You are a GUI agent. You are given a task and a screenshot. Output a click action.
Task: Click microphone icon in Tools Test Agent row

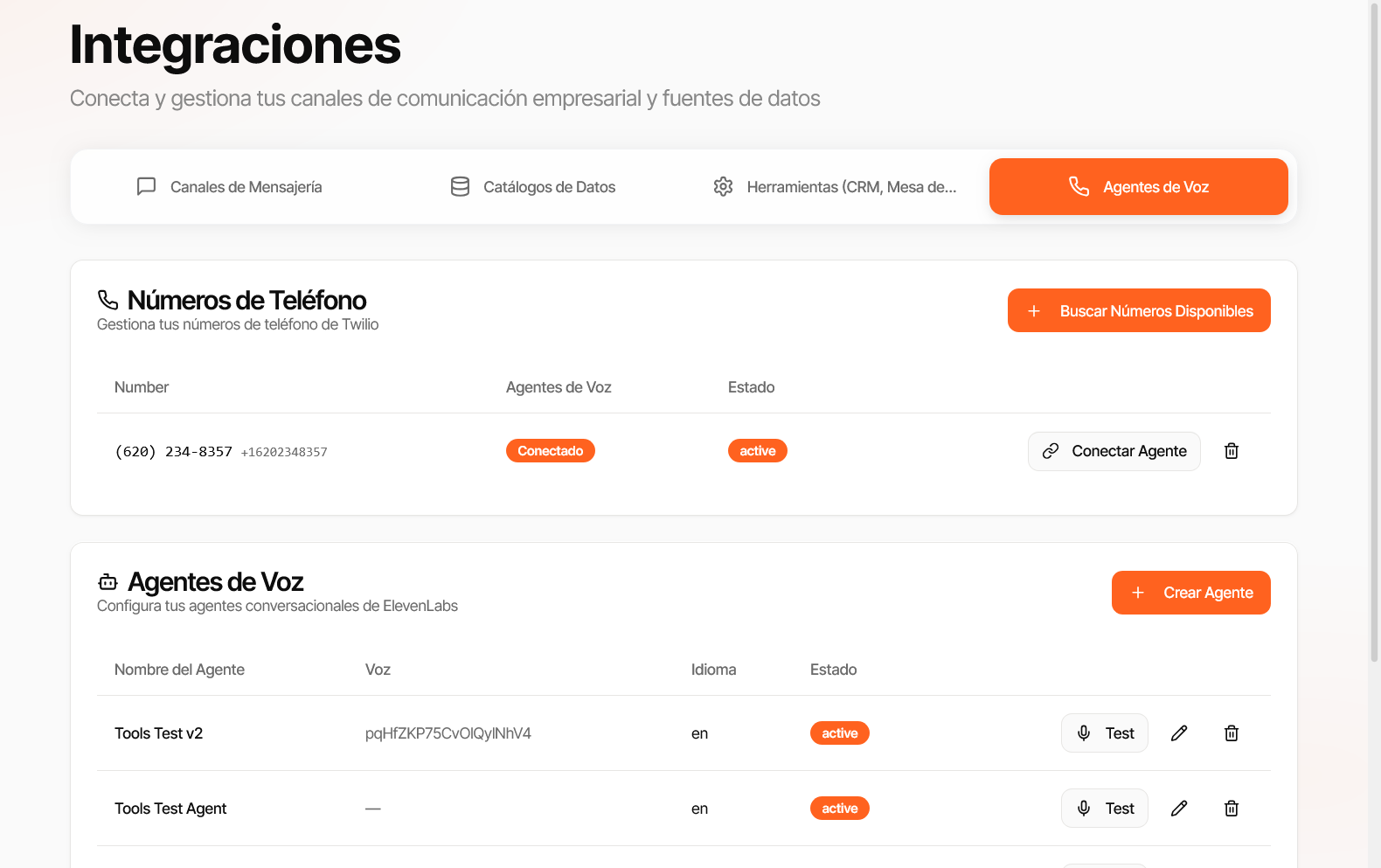tap(1084, 809)
